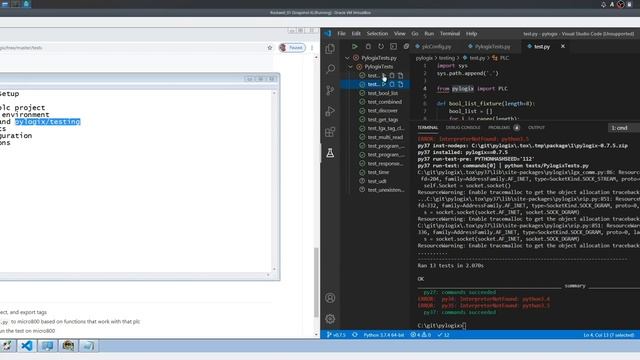
Task: Open the View menu
Action: pos(400,33)
